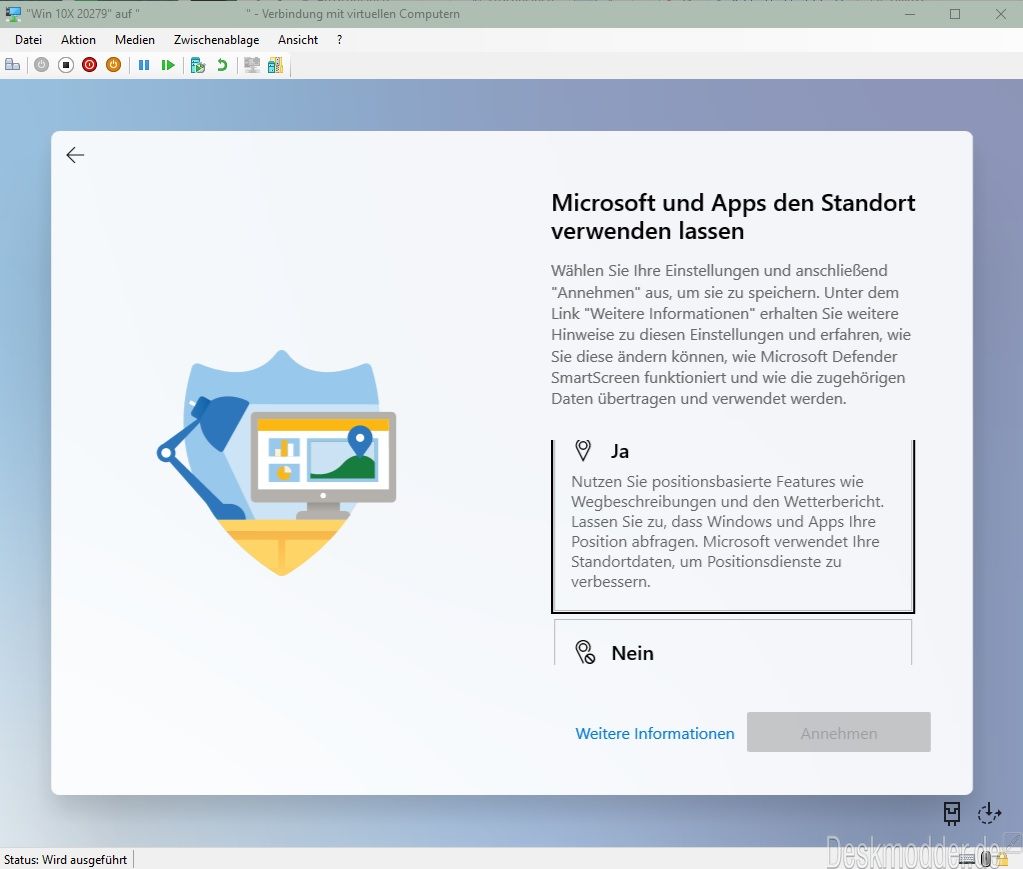Image resolution: width=1023 pixels, height=869 pixels.
Task: Pause the virtual machine with the blue pause icon
Action: [144, 65]
